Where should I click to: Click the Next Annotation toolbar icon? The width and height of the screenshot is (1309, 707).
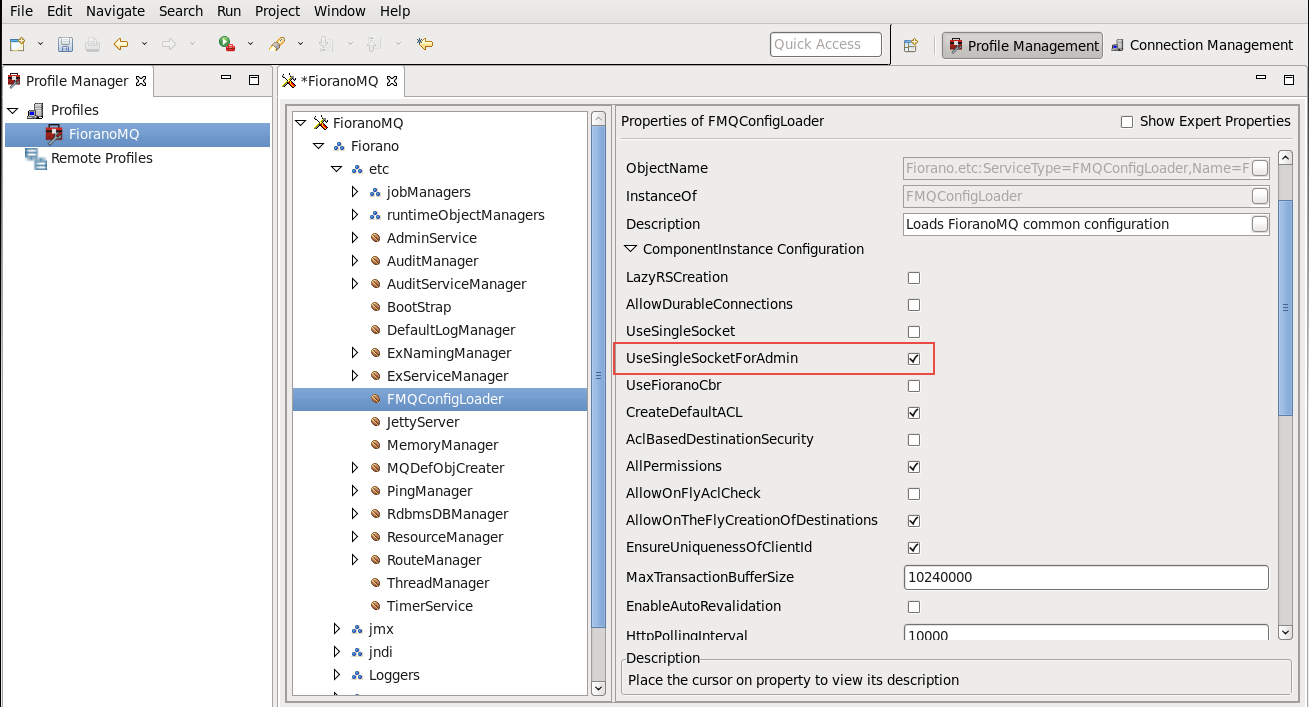point(324,44)
